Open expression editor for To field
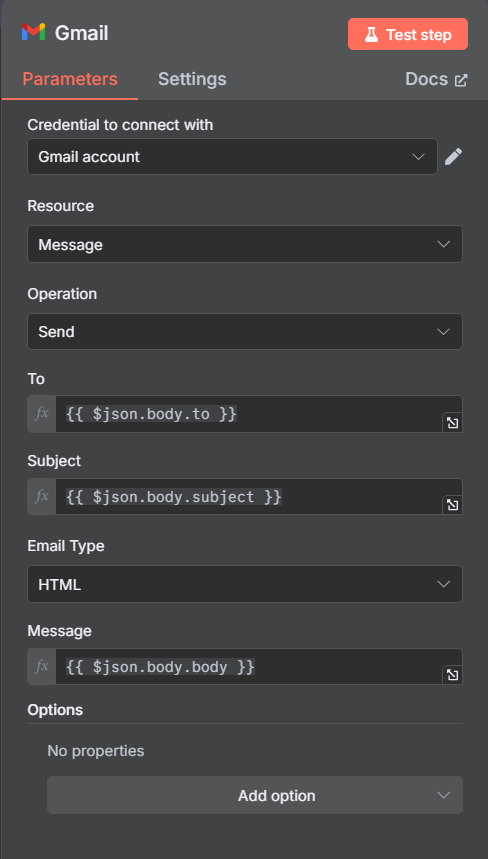 (452, 423)
